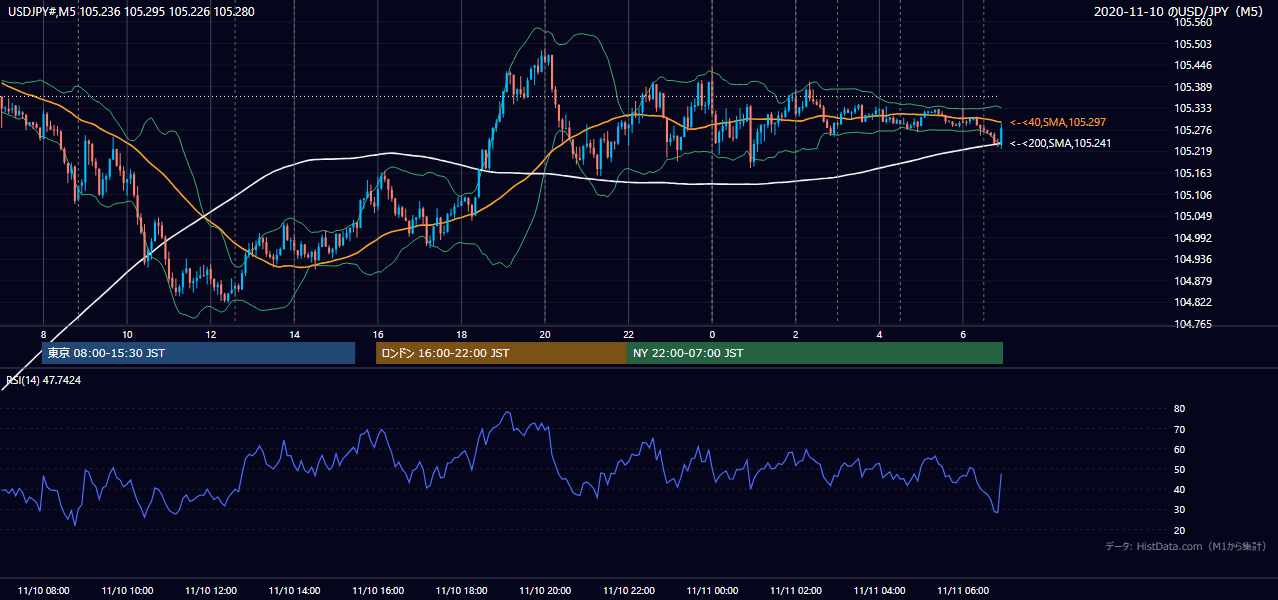Click the 11/10 20:00 date label
The height and width of the screenshot is (600, 1278).
coord(544,591)
